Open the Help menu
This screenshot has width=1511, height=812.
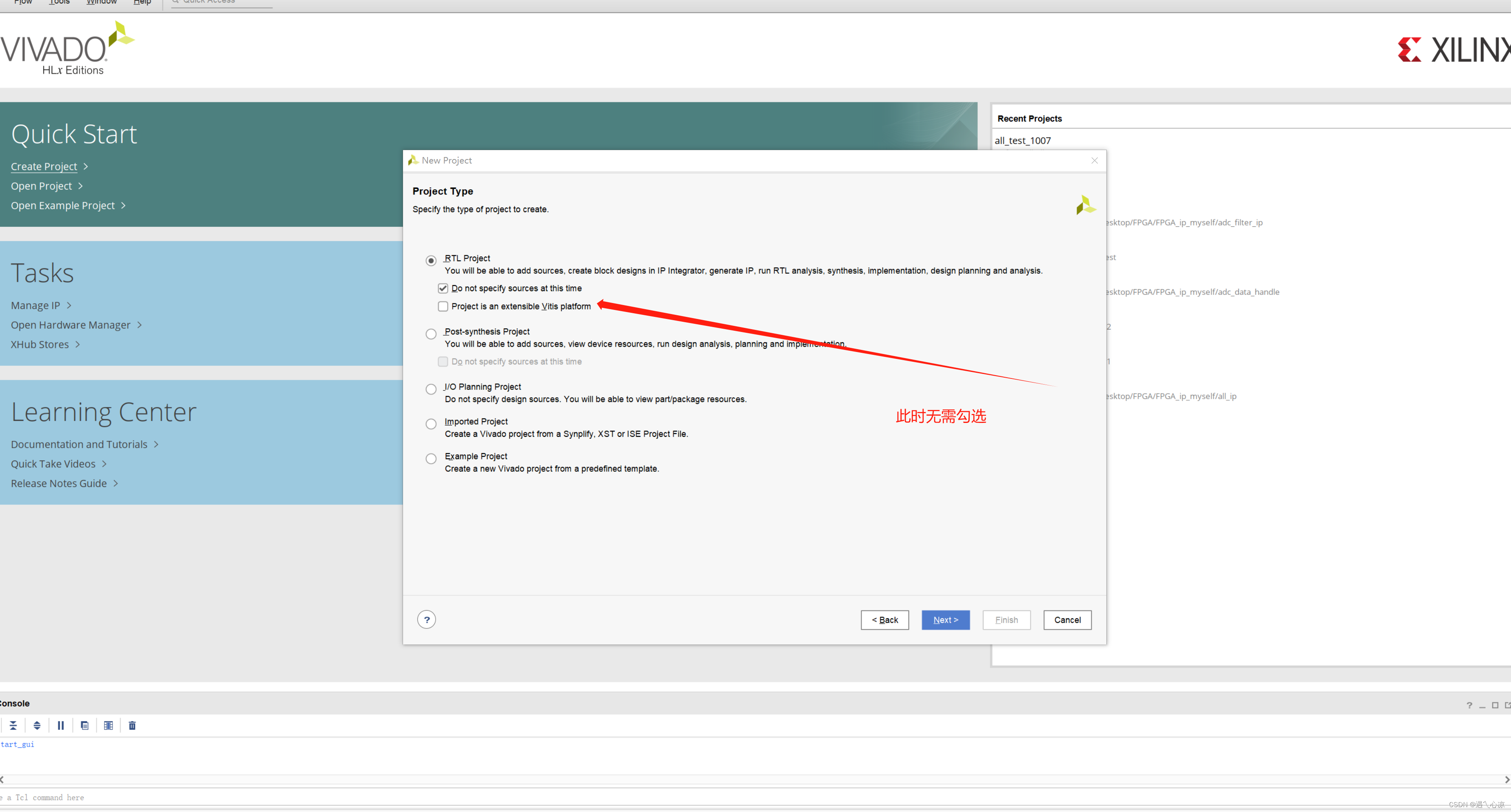(x=142, y=2)
